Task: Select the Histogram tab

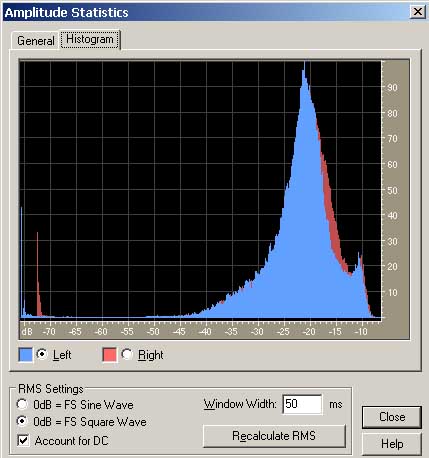Action: pos(90,39)
